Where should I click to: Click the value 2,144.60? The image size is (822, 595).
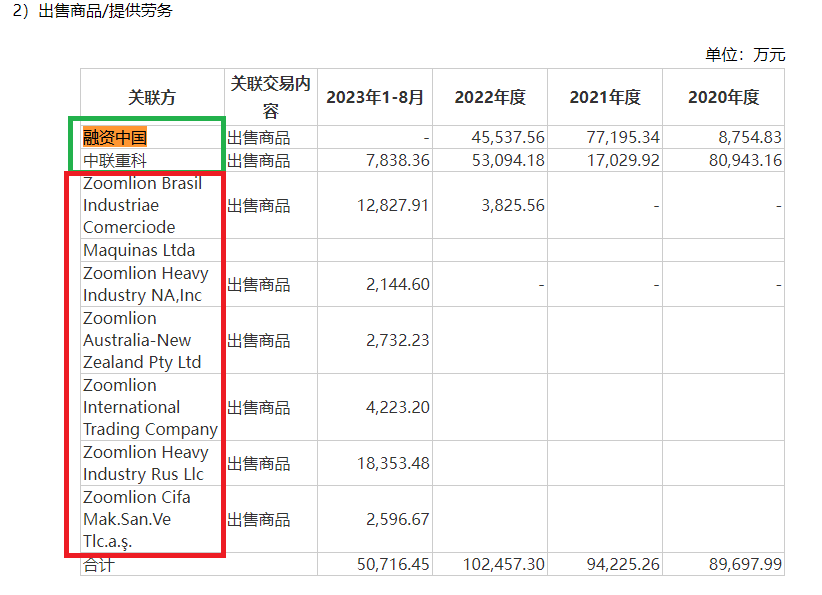[x=398, y=285]
